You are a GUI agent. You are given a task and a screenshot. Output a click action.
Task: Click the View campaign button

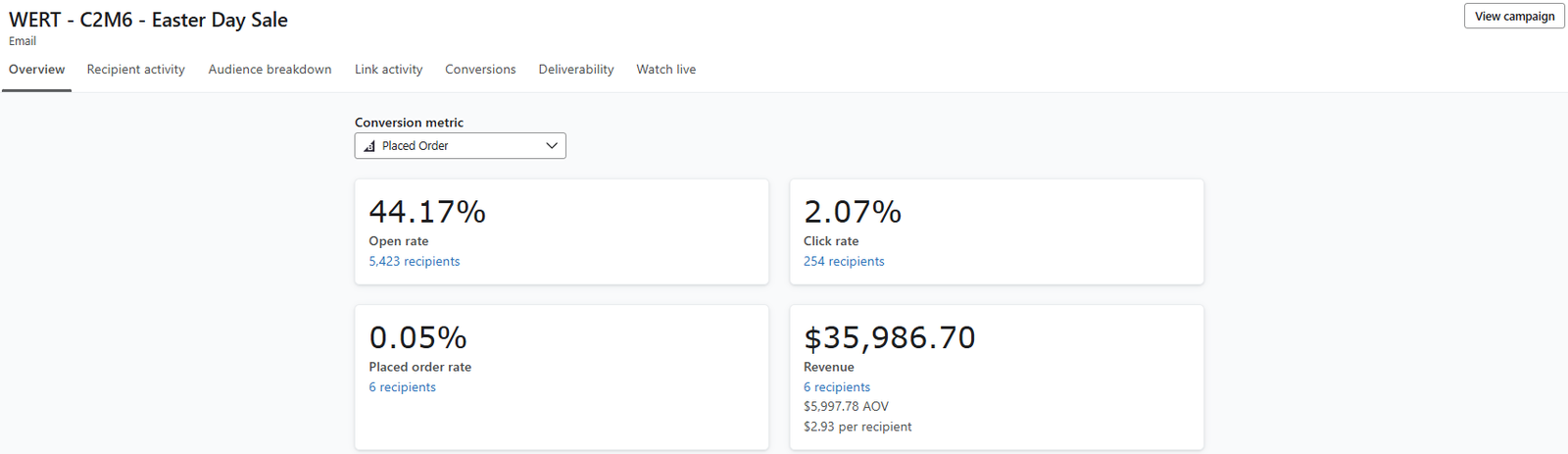click(1514, 16)
